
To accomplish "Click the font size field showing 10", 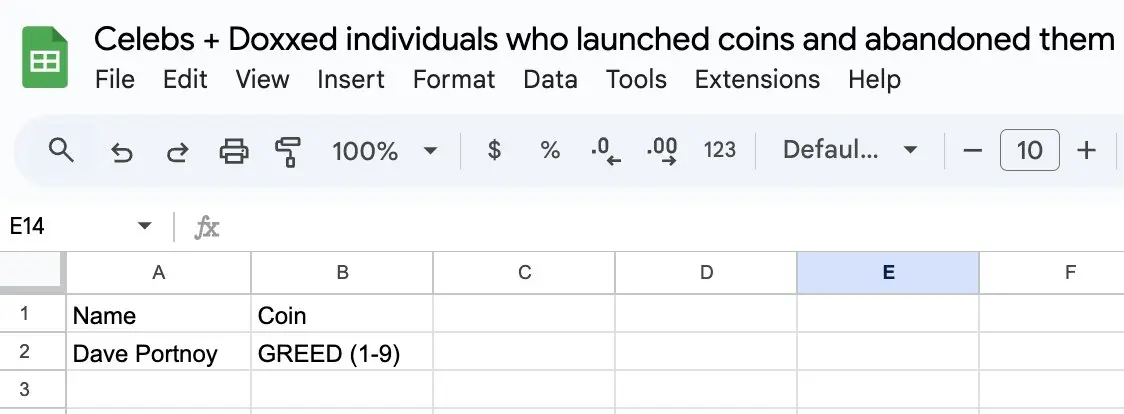I will pyautogui.click(x=1029, y=150).
